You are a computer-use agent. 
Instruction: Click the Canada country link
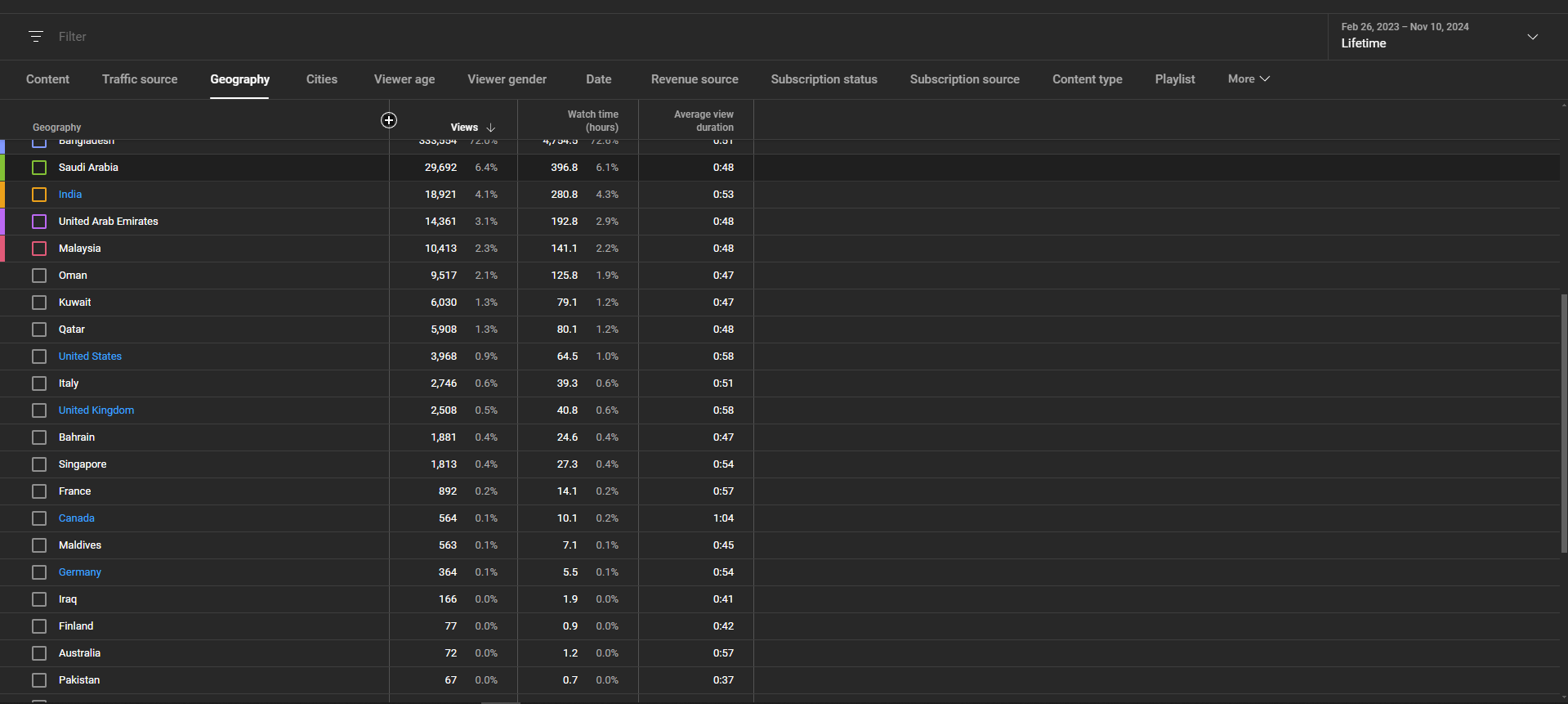pyautogui.click(x=77, y=518)
